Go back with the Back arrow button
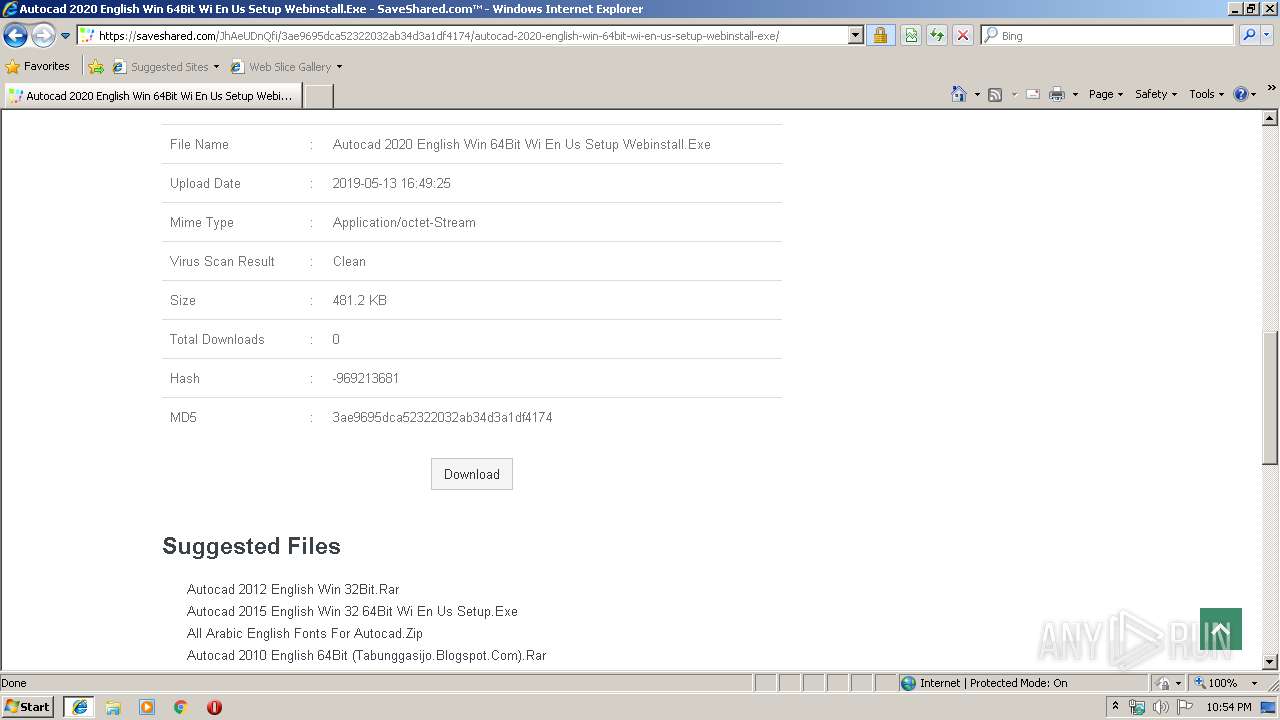 [15, 35]
